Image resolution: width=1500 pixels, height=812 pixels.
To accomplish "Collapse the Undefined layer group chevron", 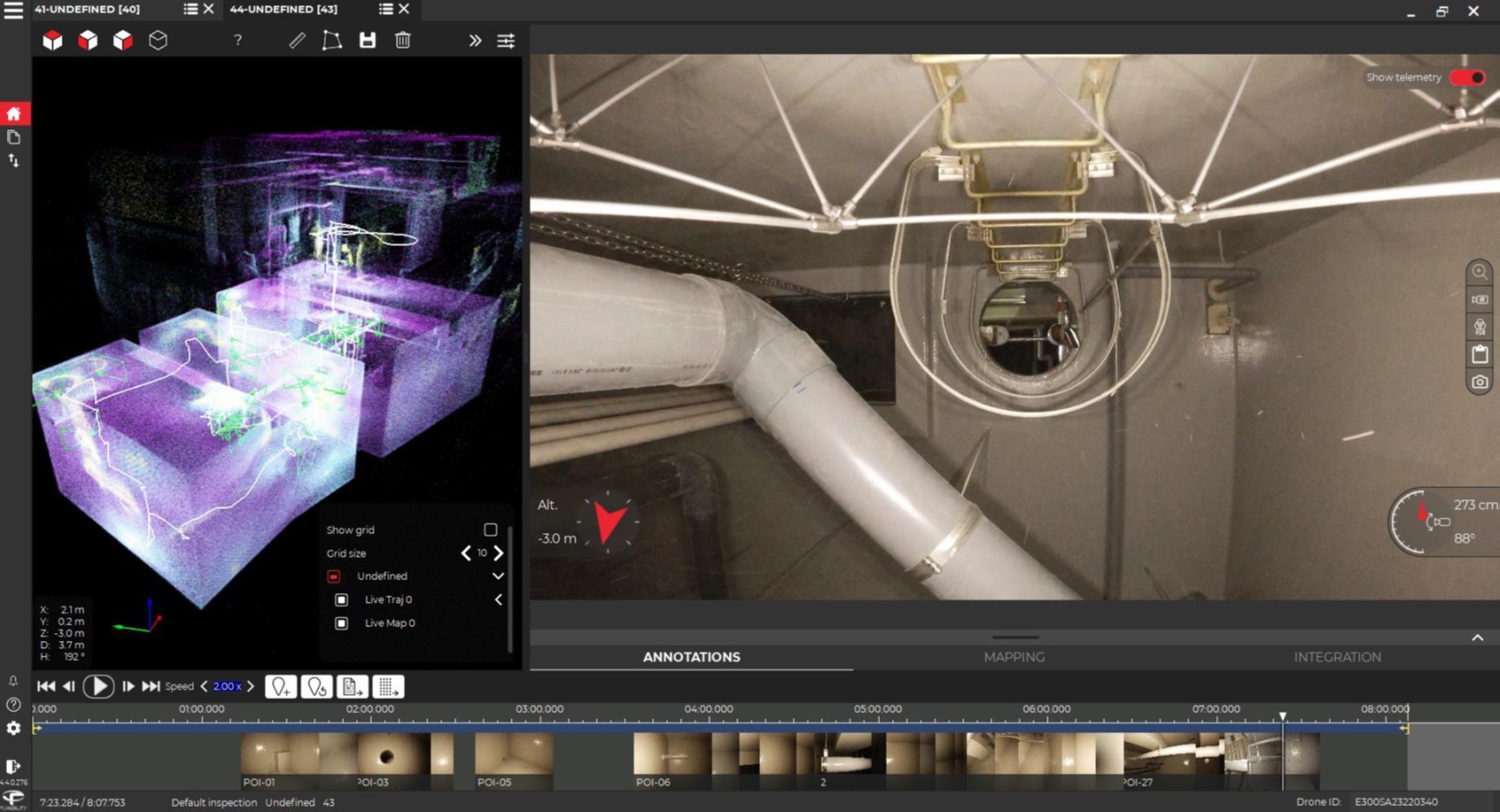I will click(499, 576).
